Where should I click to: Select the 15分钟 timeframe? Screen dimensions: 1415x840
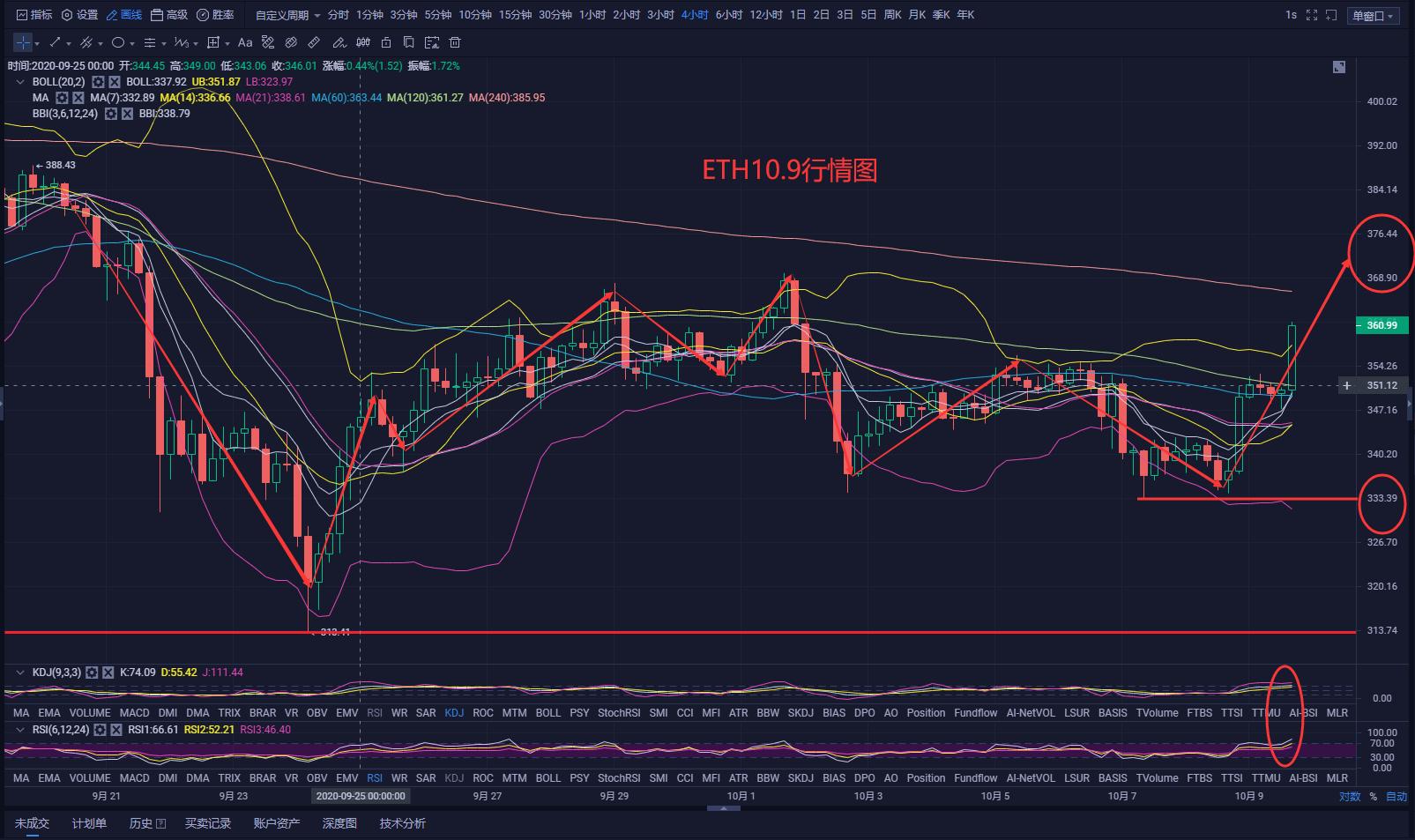515,15
